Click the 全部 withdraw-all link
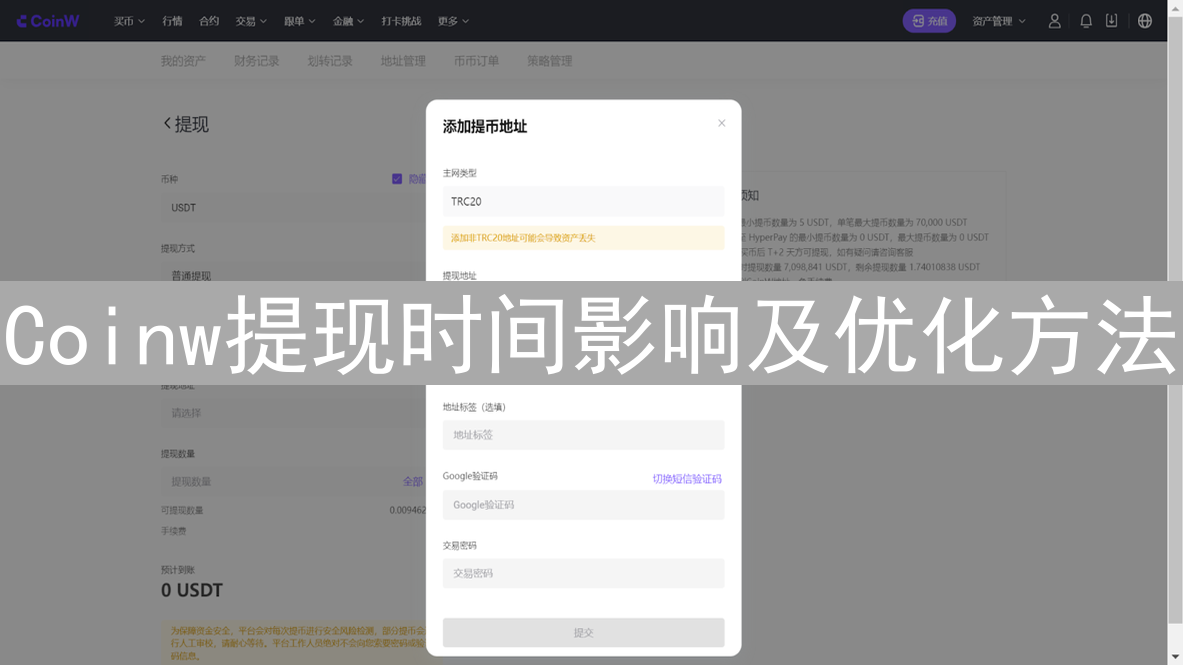 413,482
